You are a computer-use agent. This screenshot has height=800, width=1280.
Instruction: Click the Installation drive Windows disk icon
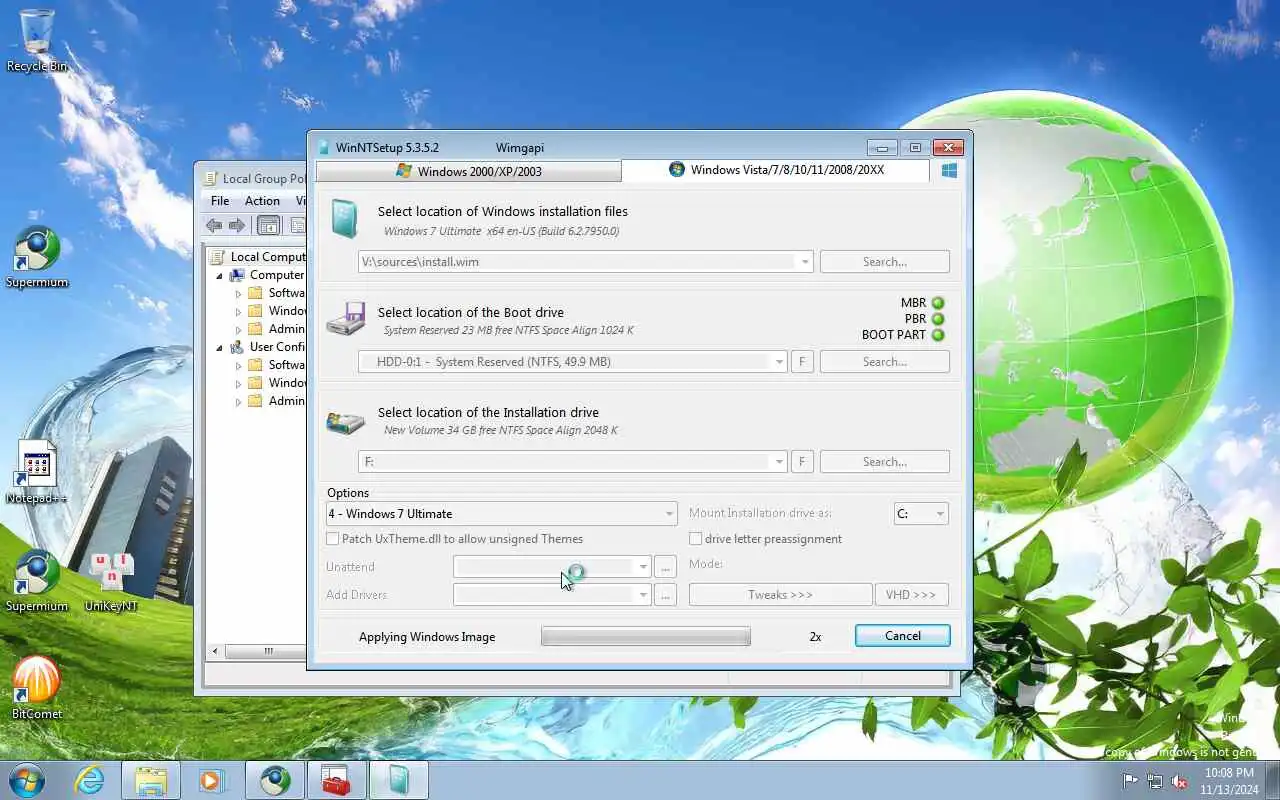346,422
